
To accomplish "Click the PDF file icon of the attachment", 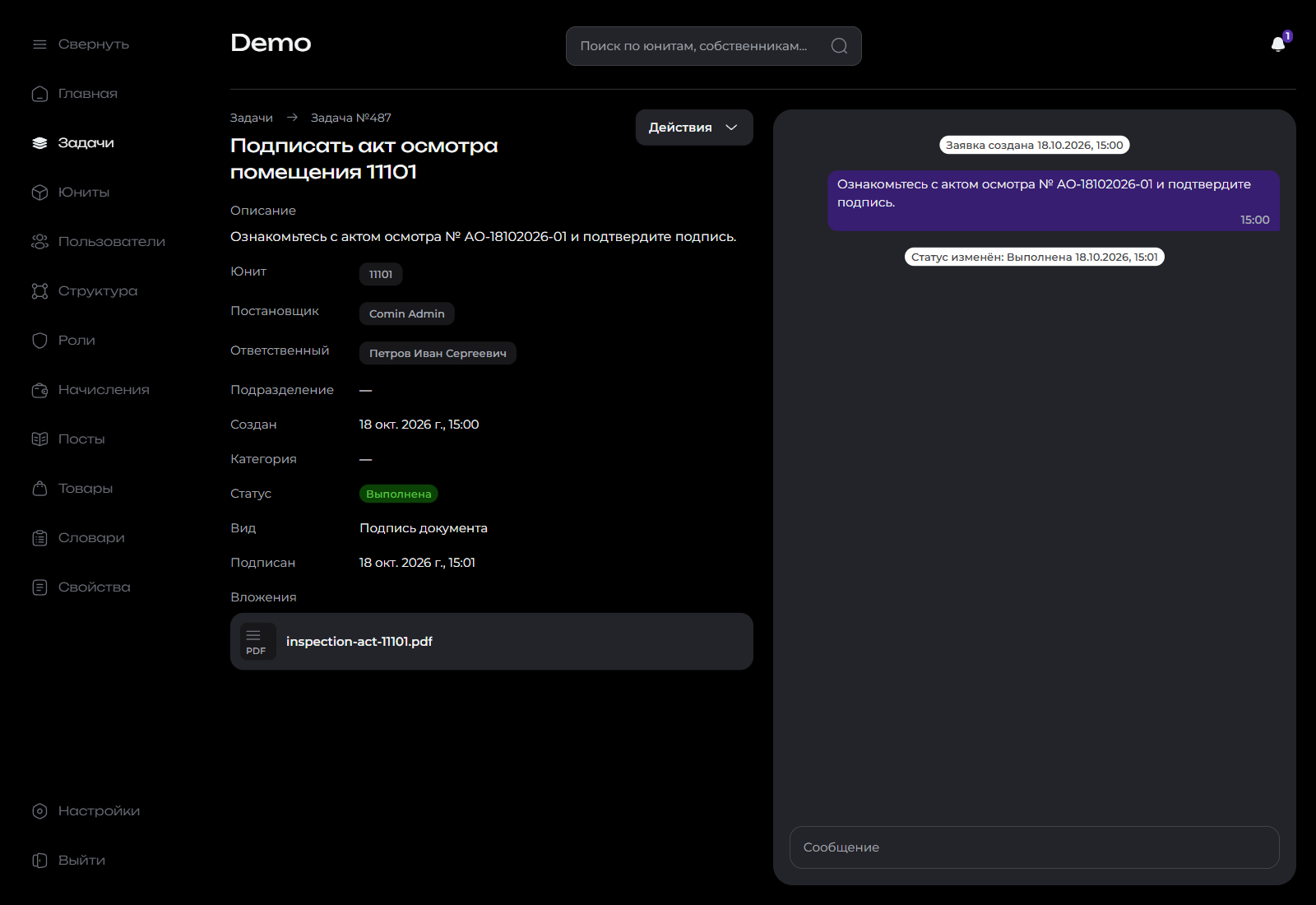I will [x=258, y=642].
